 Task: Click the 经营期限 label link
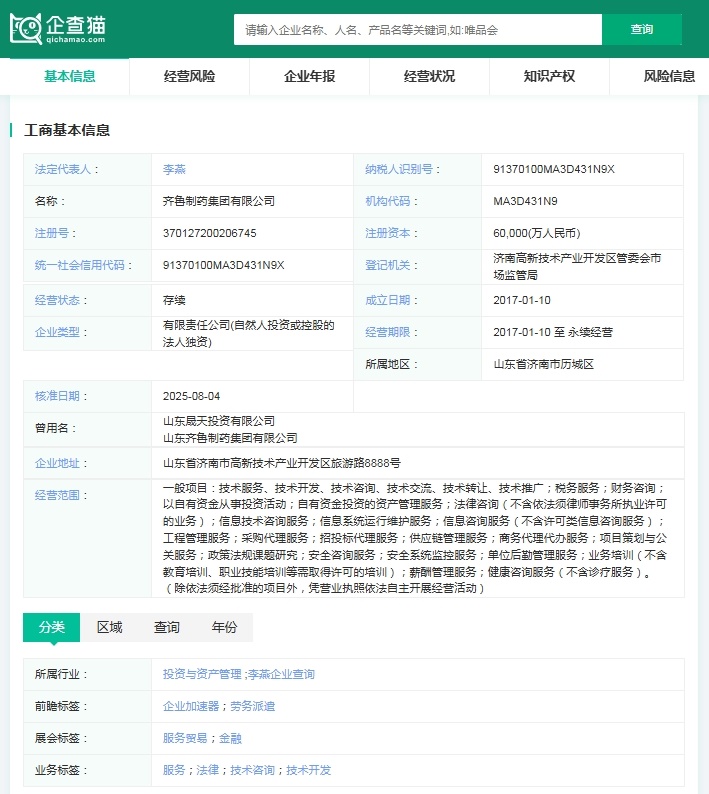[x=387, y=332]
